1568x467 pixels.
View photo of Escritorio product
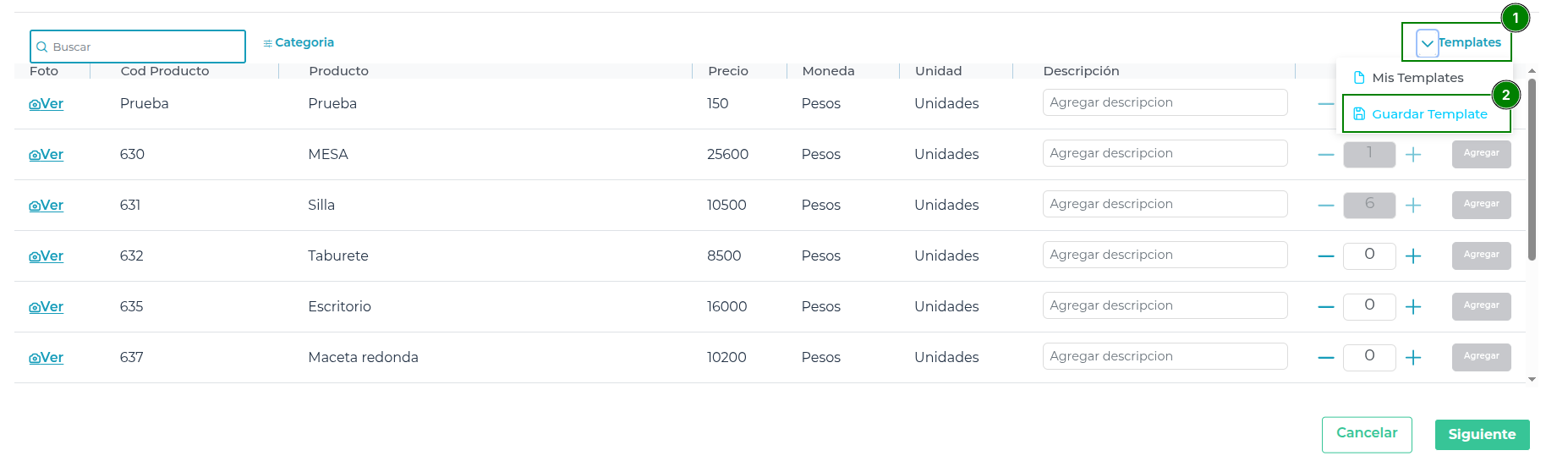click(x=47, y=307)
